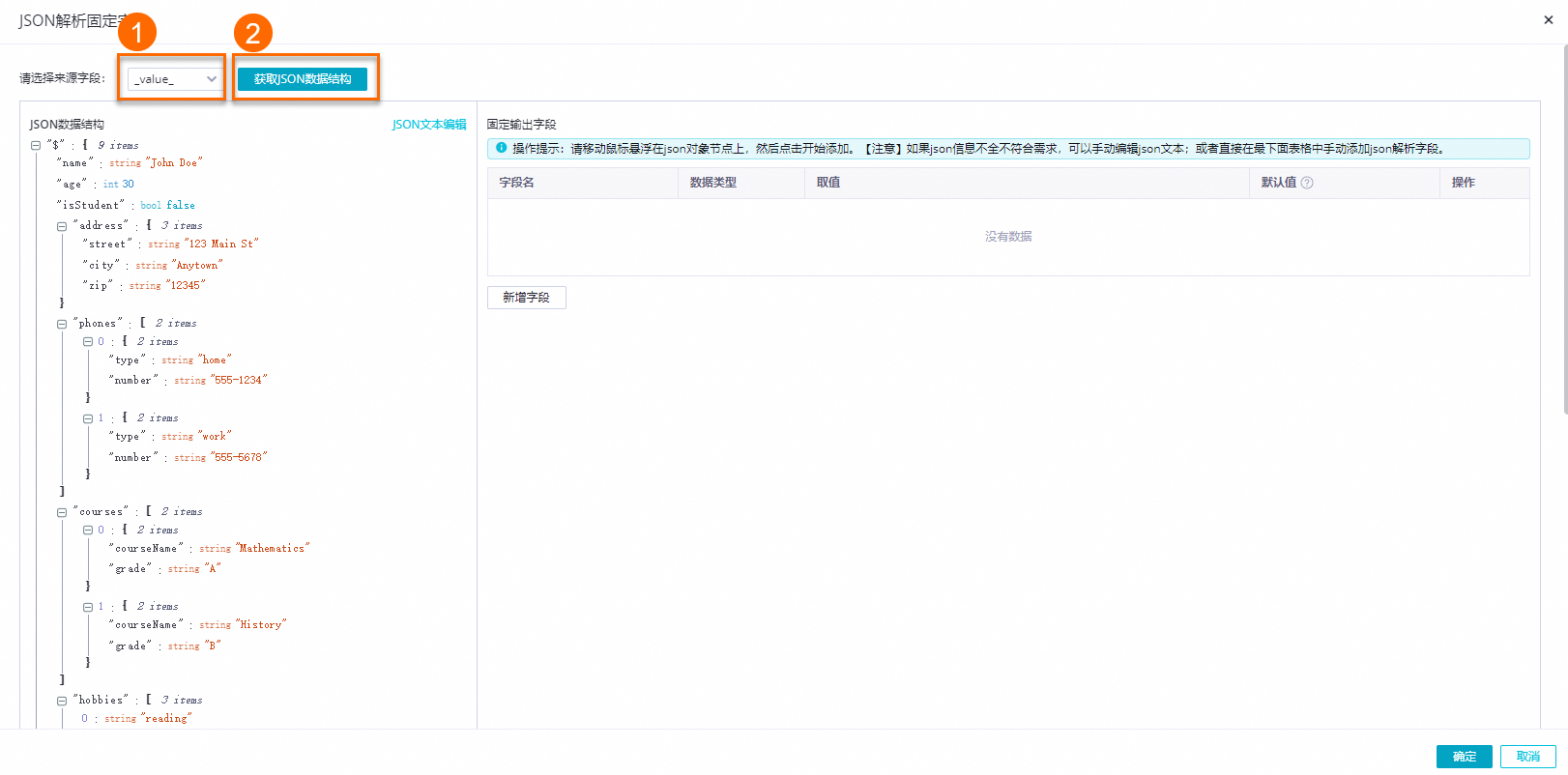Click the grade "B" value
Image resolution: width=1568 pixels, height=775 pixels.
pos(213,646)
